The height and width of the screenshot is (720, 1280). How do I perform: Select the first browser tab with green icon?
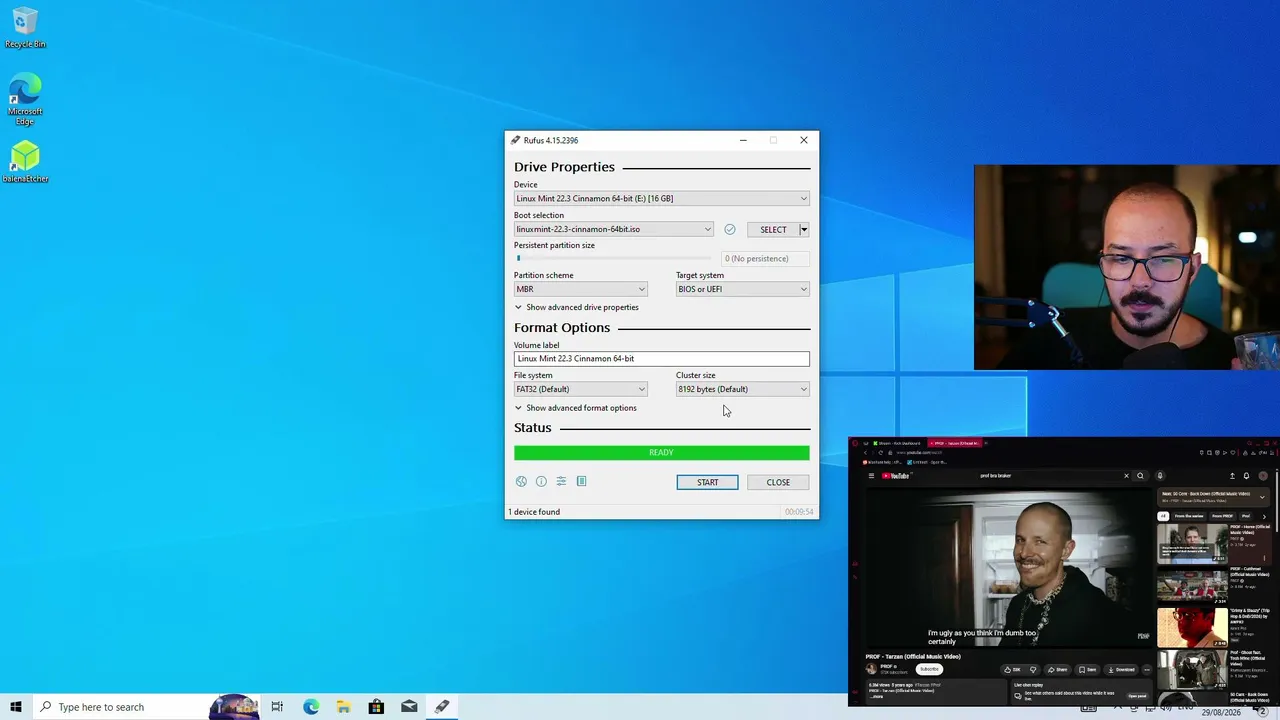click(x=895, y=443)
